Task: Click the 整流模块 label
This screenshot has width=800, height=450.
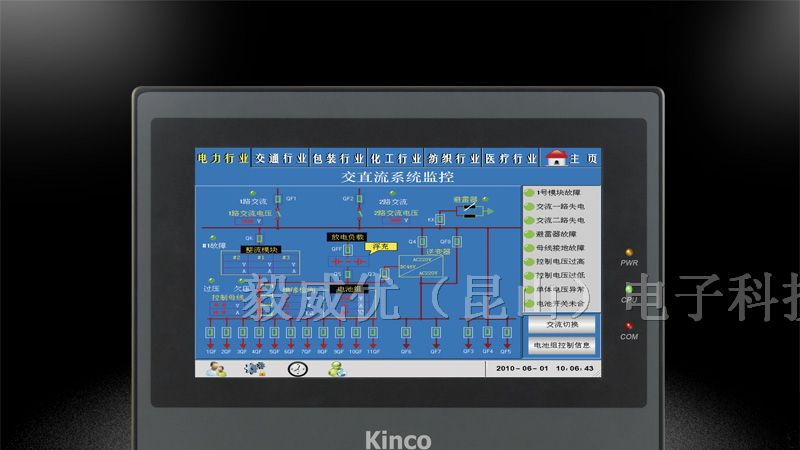Action: tap(261, 249)
